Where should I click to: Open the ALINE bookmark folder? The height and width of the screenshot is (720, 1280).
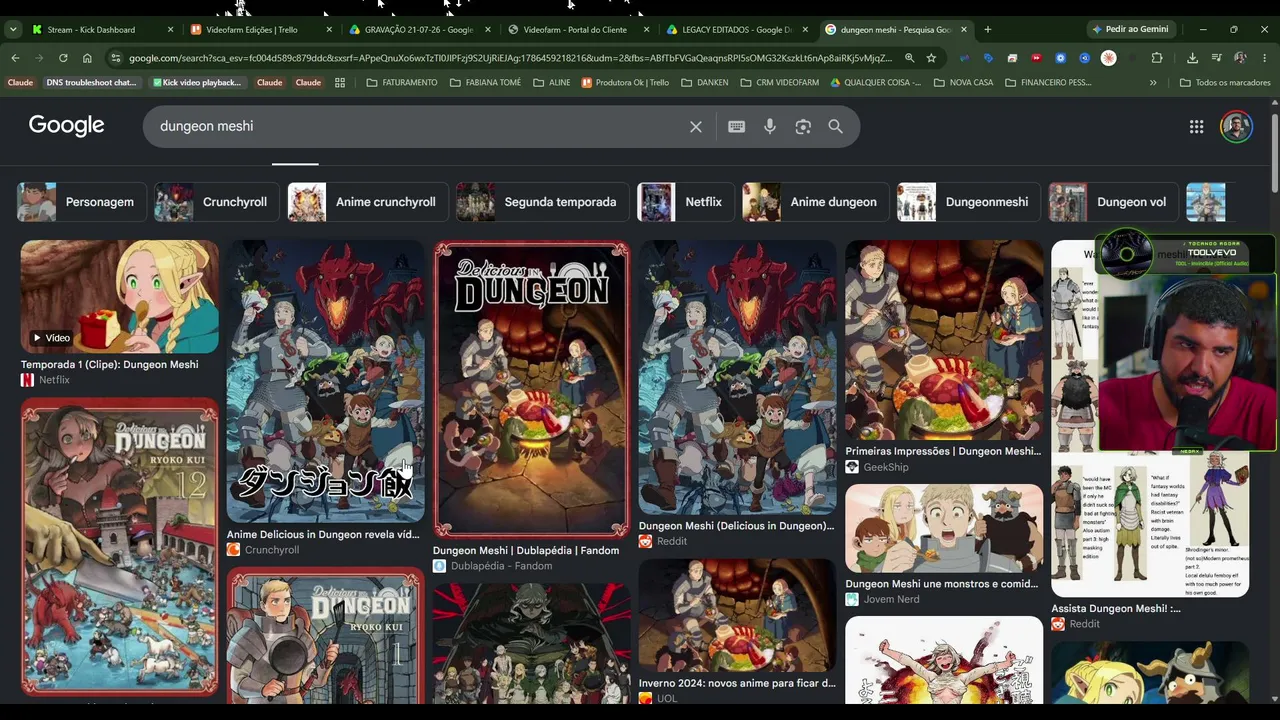[x=551, y=83]
